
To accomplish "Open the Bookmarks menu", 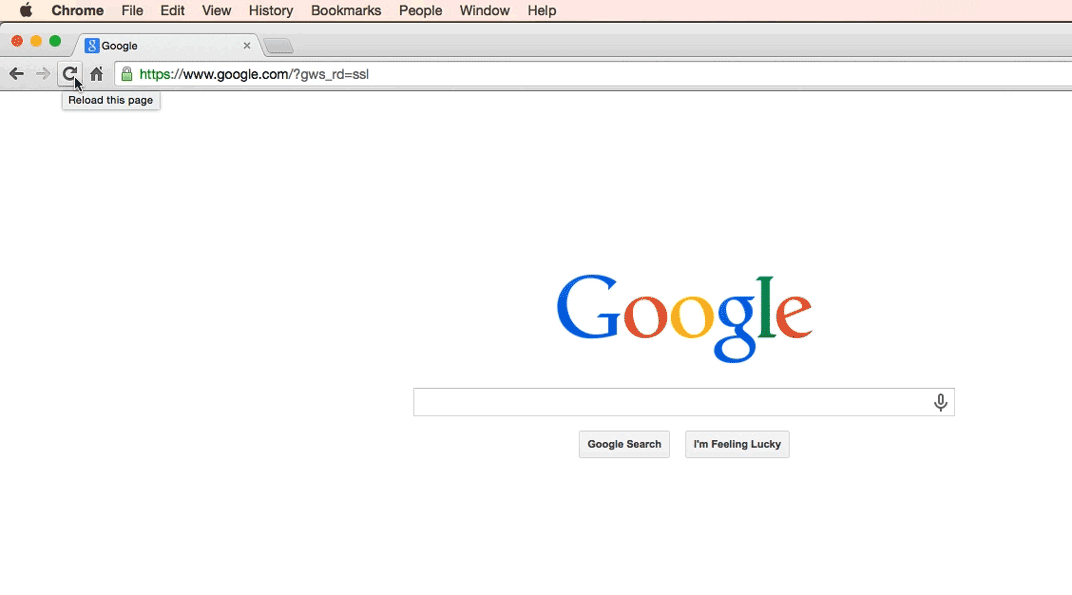I will [346, 10].
